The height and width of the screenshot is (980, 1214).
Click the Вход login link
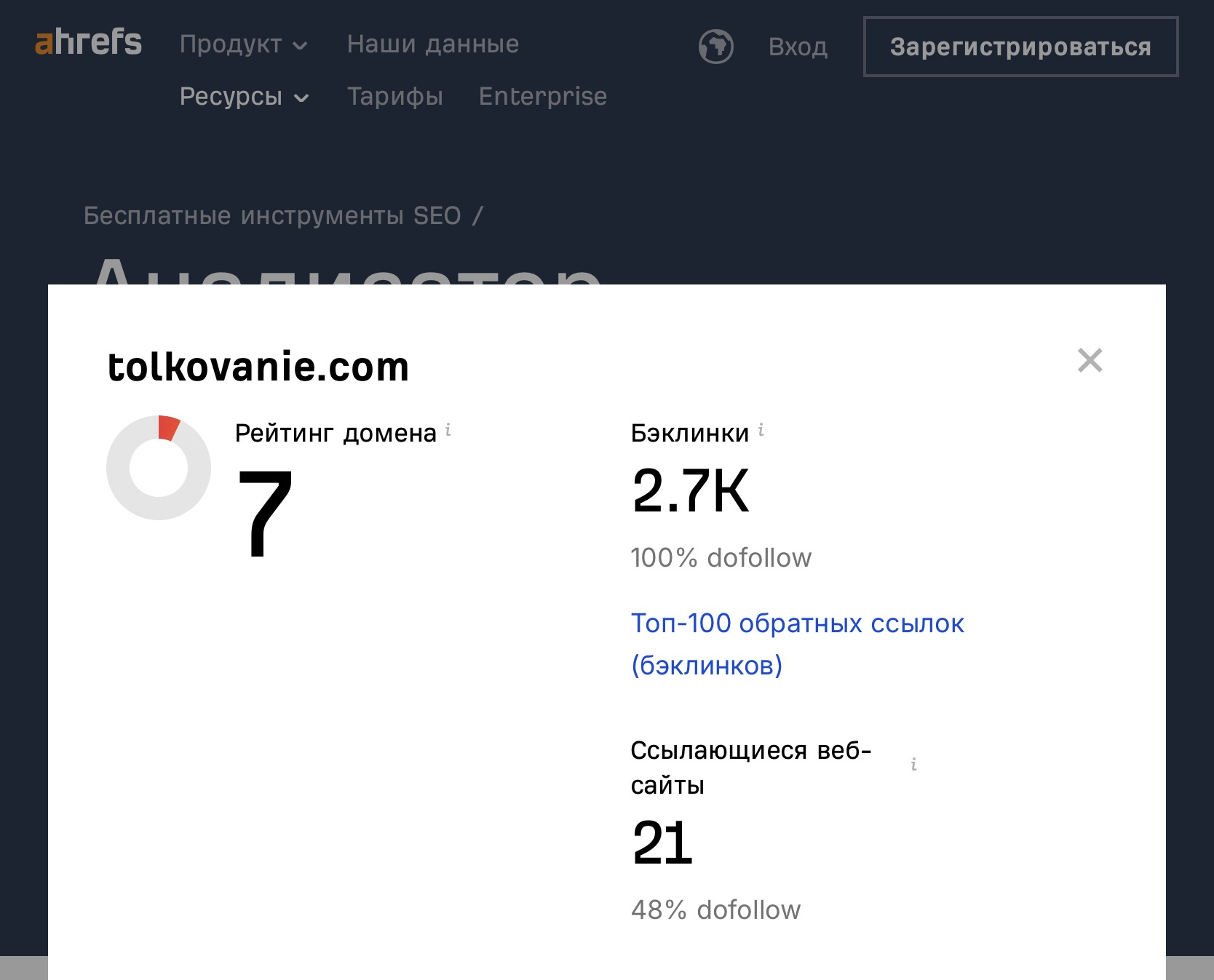pyautogui.click(x=798, y=47)
